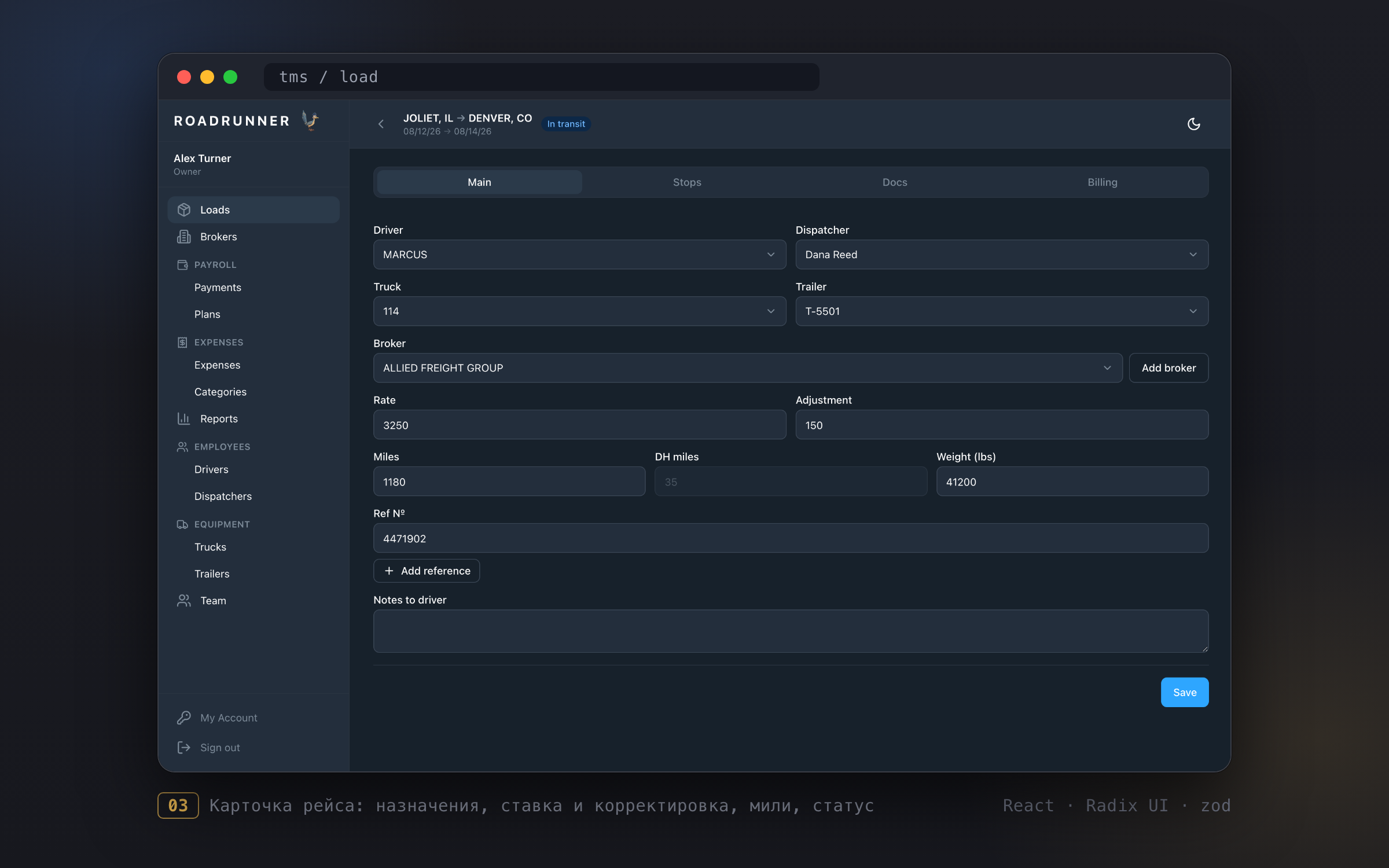Switch to the Stops tab
Viewport: 1389px width, 868px height.
pyautogui.click(x=687, y=182)
